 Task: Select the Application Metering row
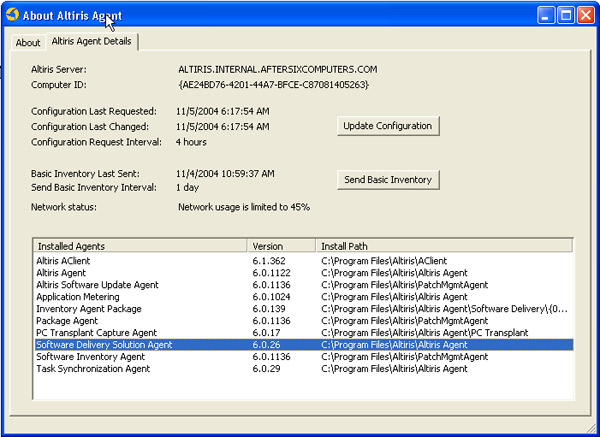[304, 297]
